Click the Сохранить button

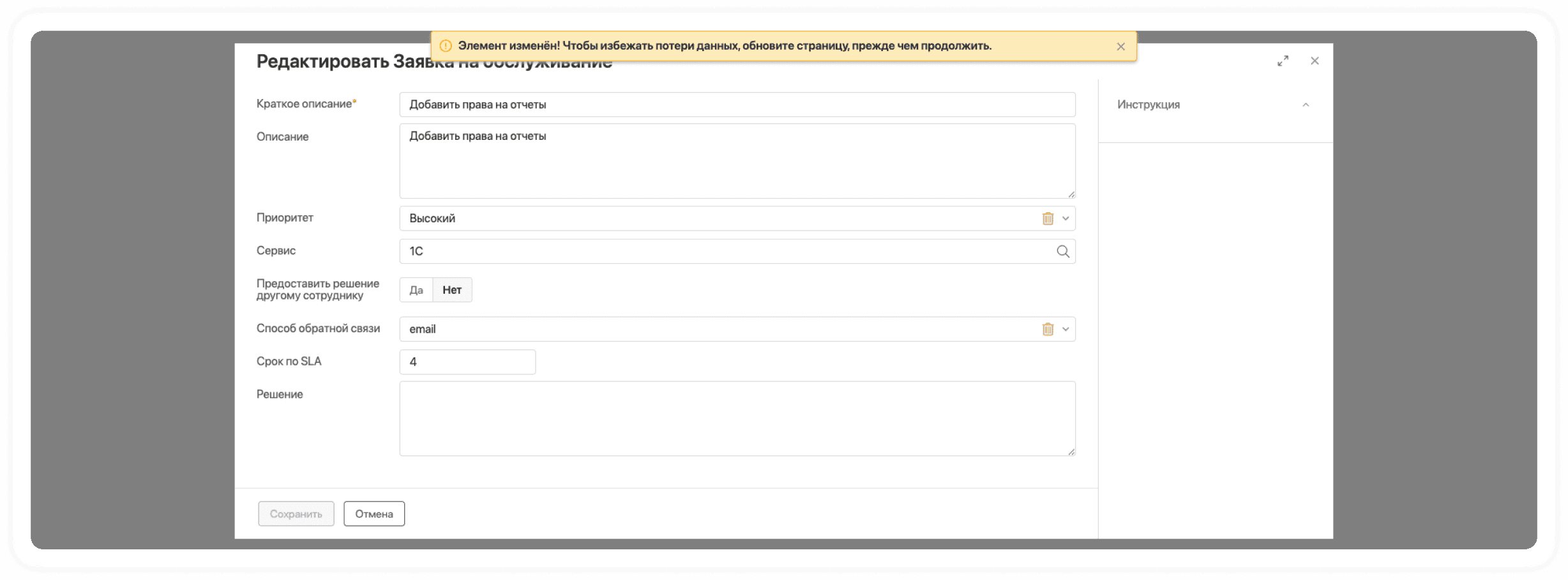click(296, 514)
